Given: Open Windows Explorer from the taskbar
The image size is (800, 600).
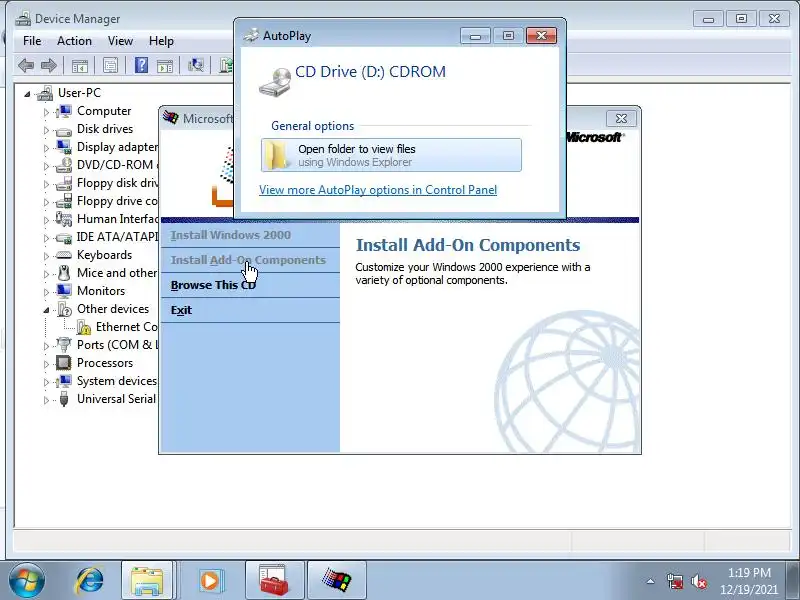Looking at the screenshot, I should pos(147,581).
